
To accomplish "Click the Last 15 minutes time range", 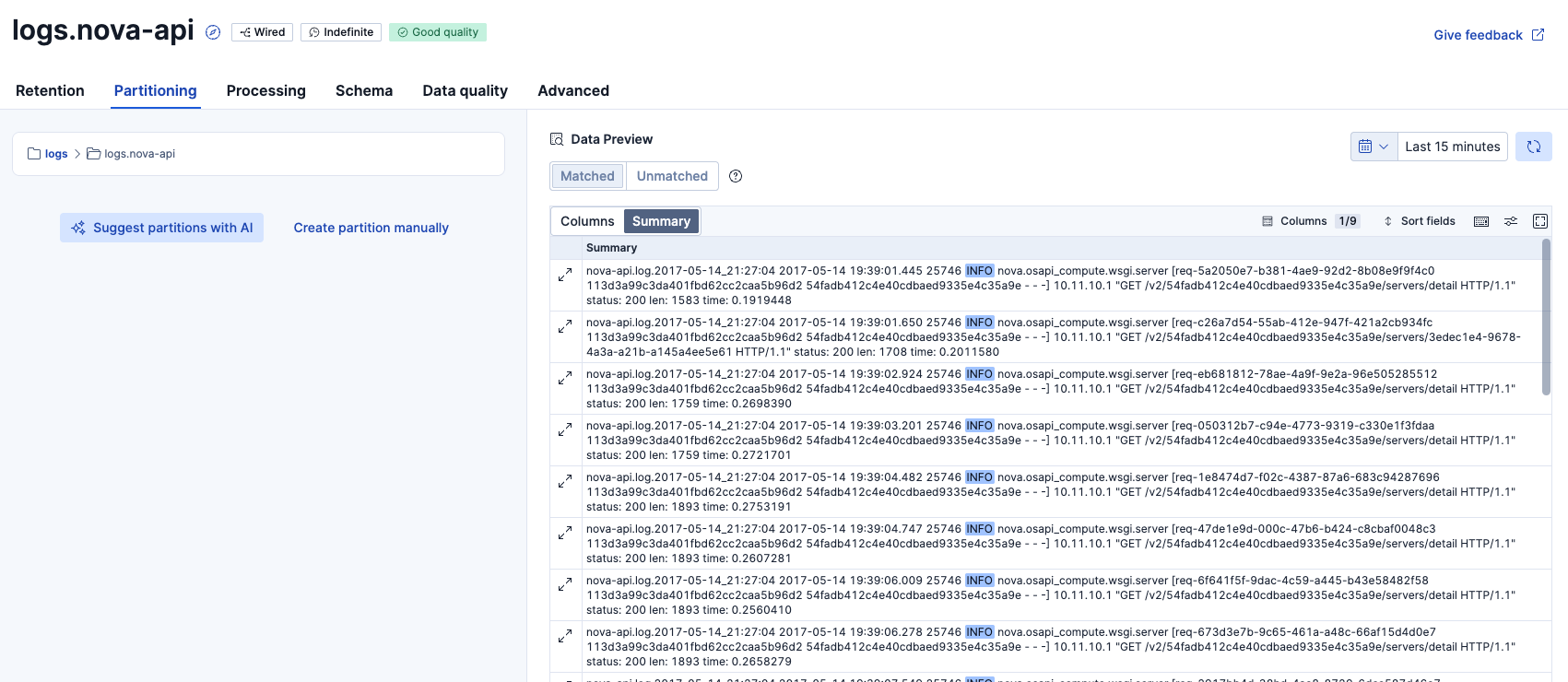I will coord(1453,147).
